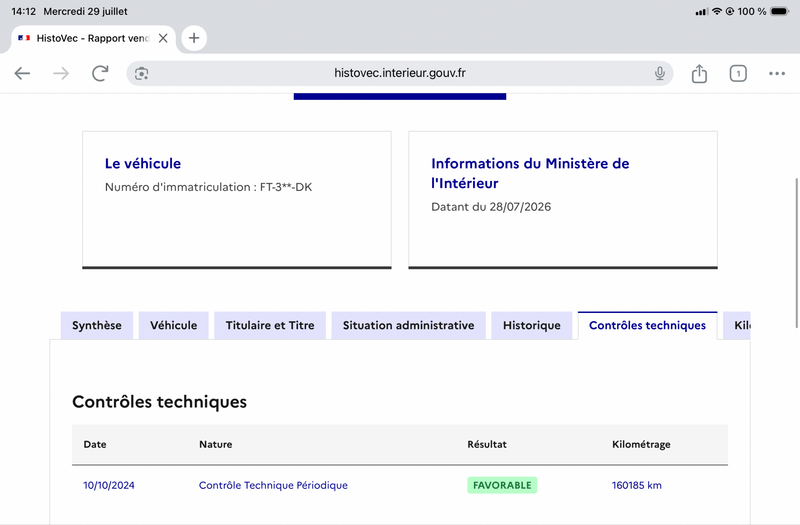Open the partially visible Kilométrage tab
Image resolution: width=800 pixels, height=525 pixels.
point(737,326)
